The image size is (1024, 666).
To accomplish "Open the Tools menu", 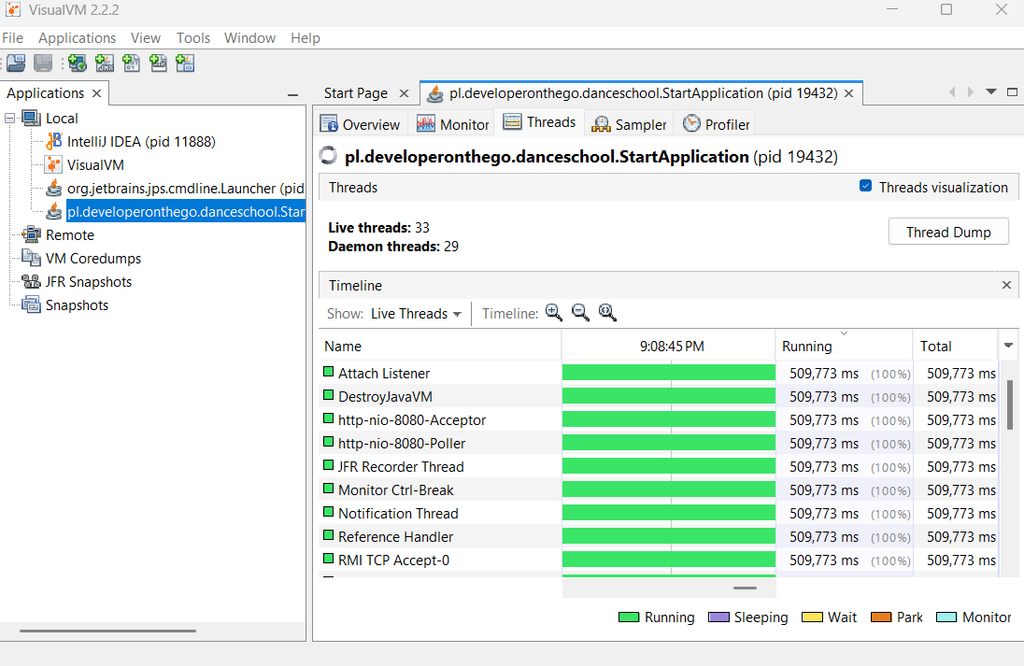I will pos(193,38).
